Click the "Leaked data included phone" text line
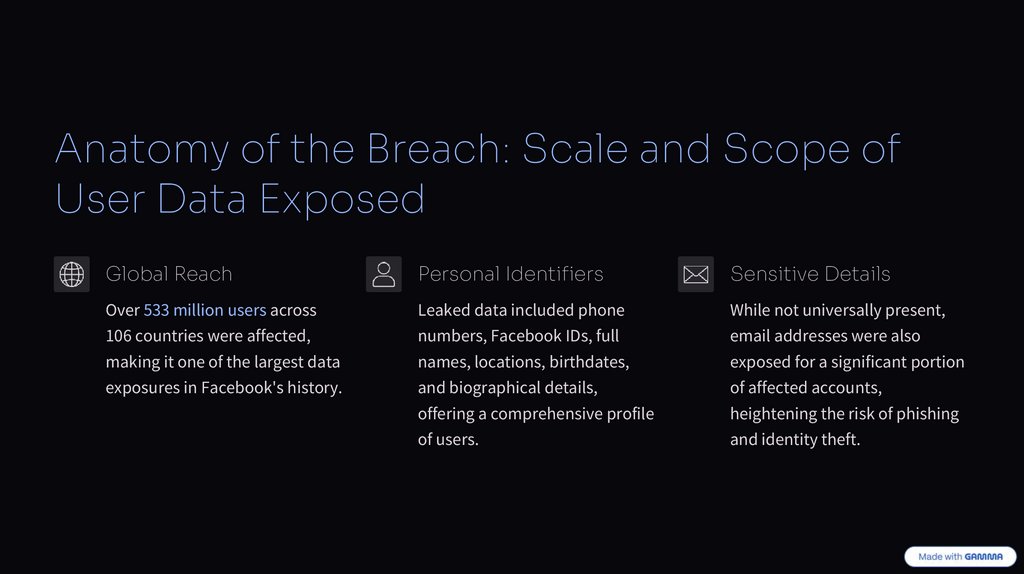The width and height of the screenshot is (1024, 574). point(521,310)
